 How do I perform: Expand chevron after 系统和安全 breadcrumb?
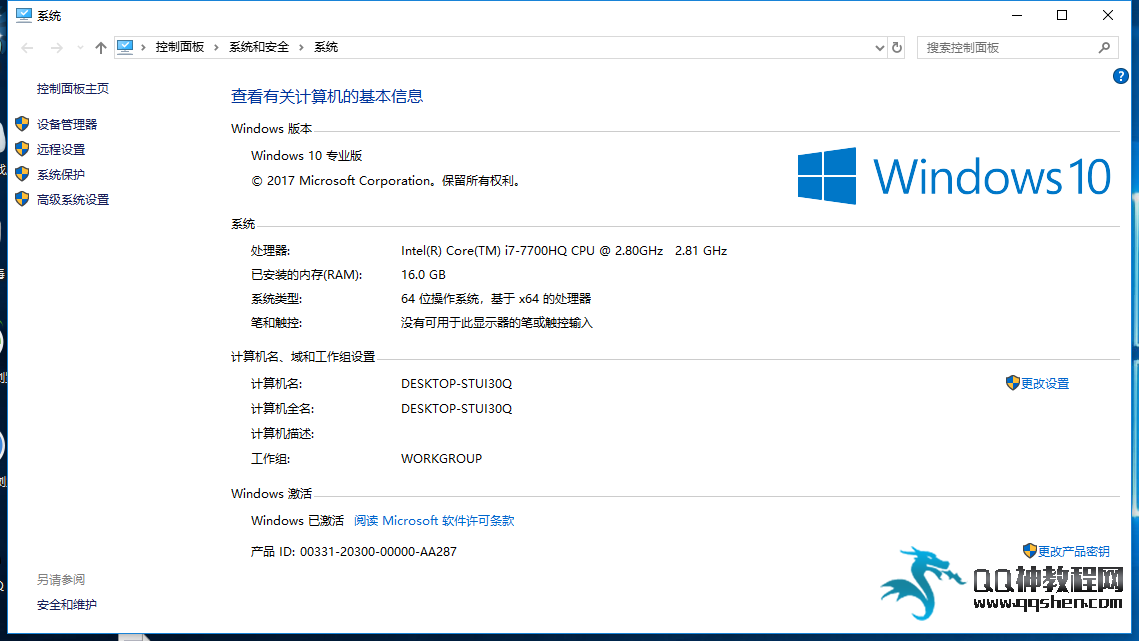pos(301,47)
